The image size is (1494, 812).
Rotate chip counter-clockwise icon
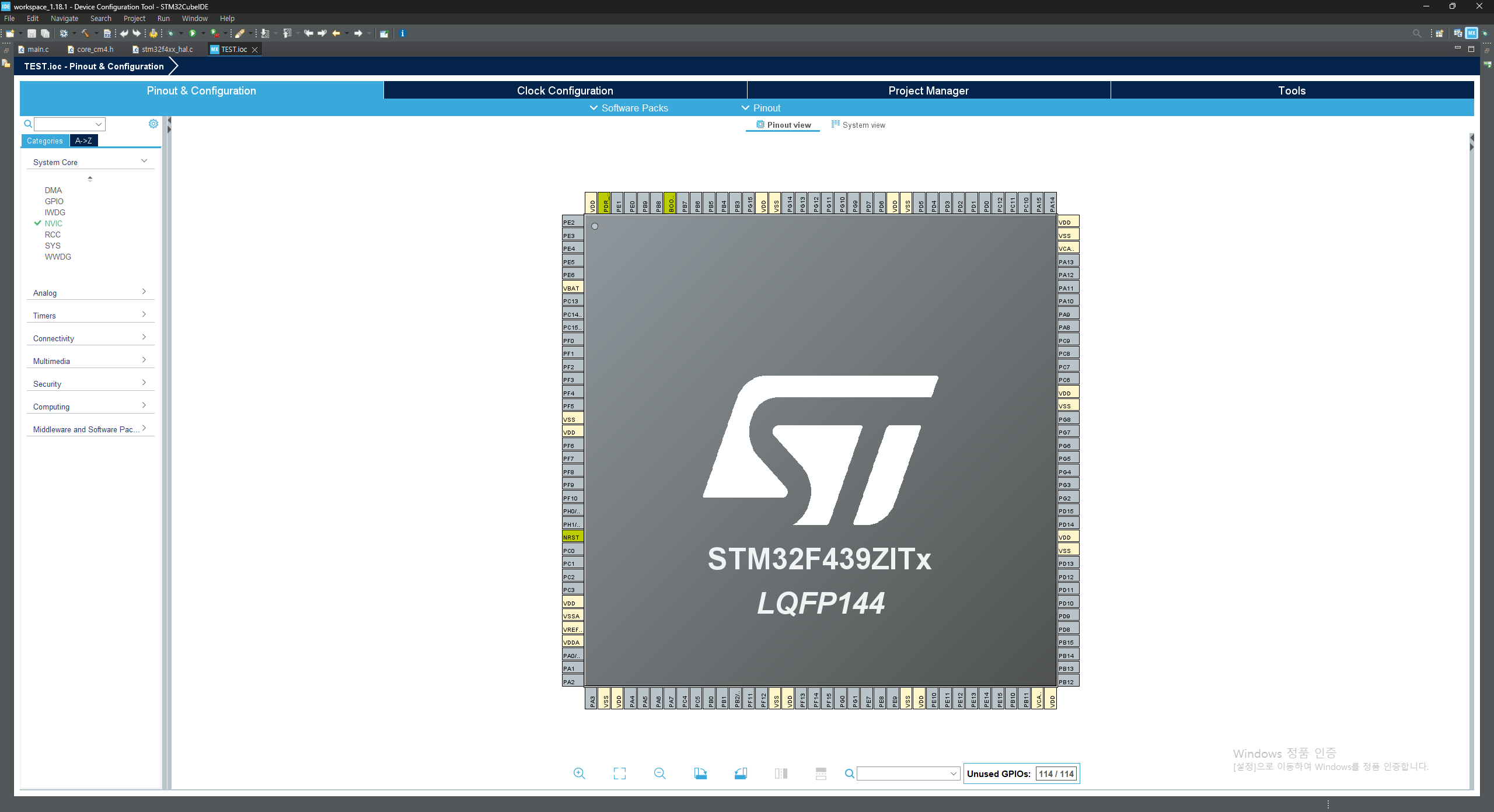741,773
